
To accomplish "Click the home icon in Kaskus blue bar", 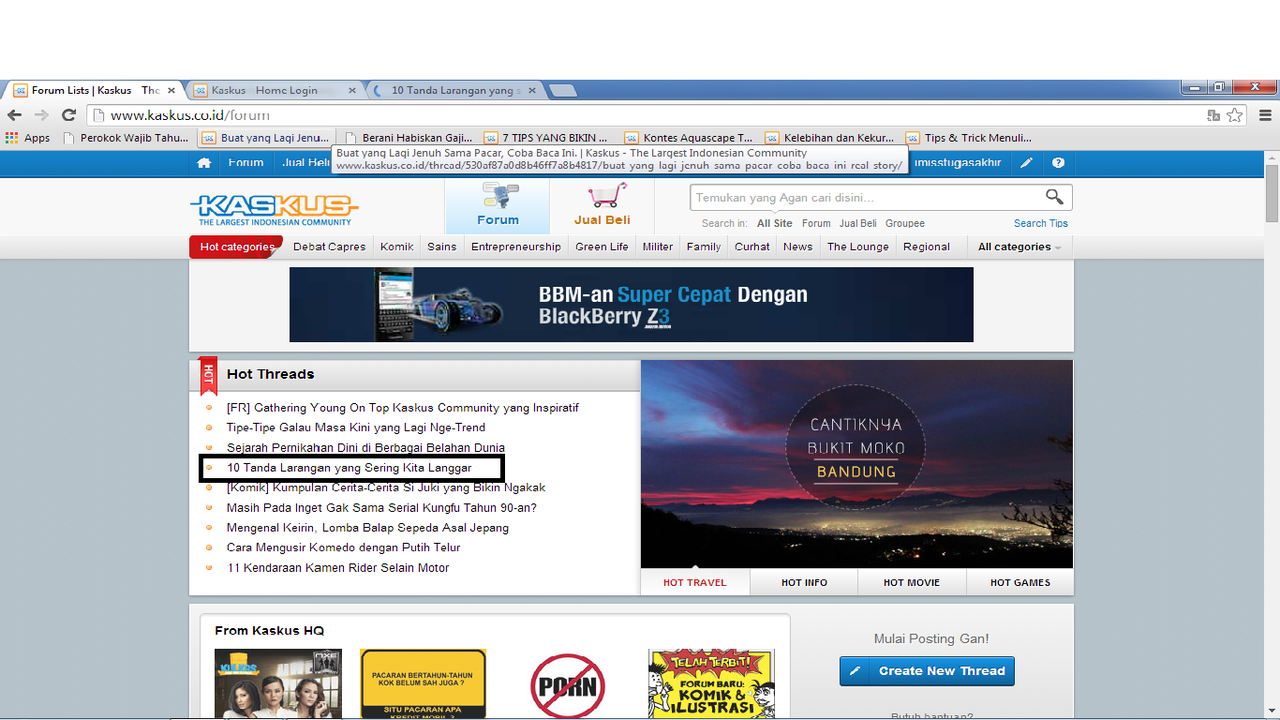I will 204,163.
